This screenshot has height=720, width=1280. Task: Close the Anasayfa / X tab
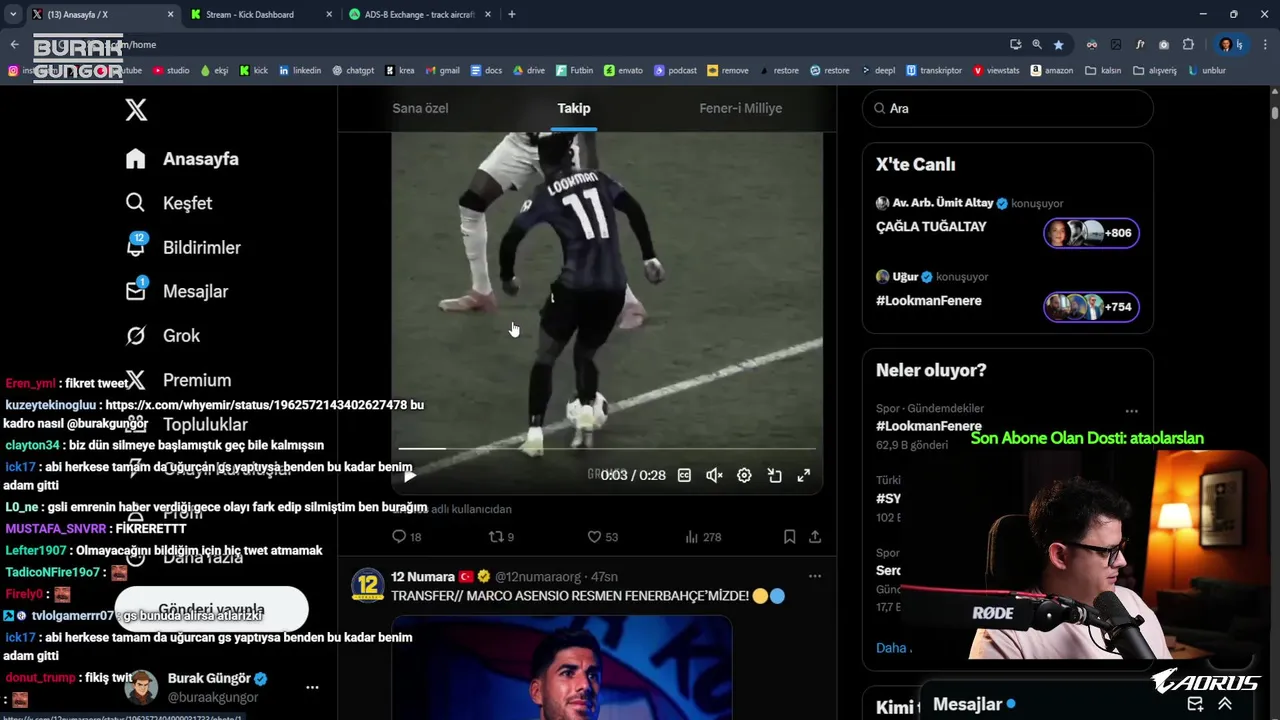coord(170,14)
